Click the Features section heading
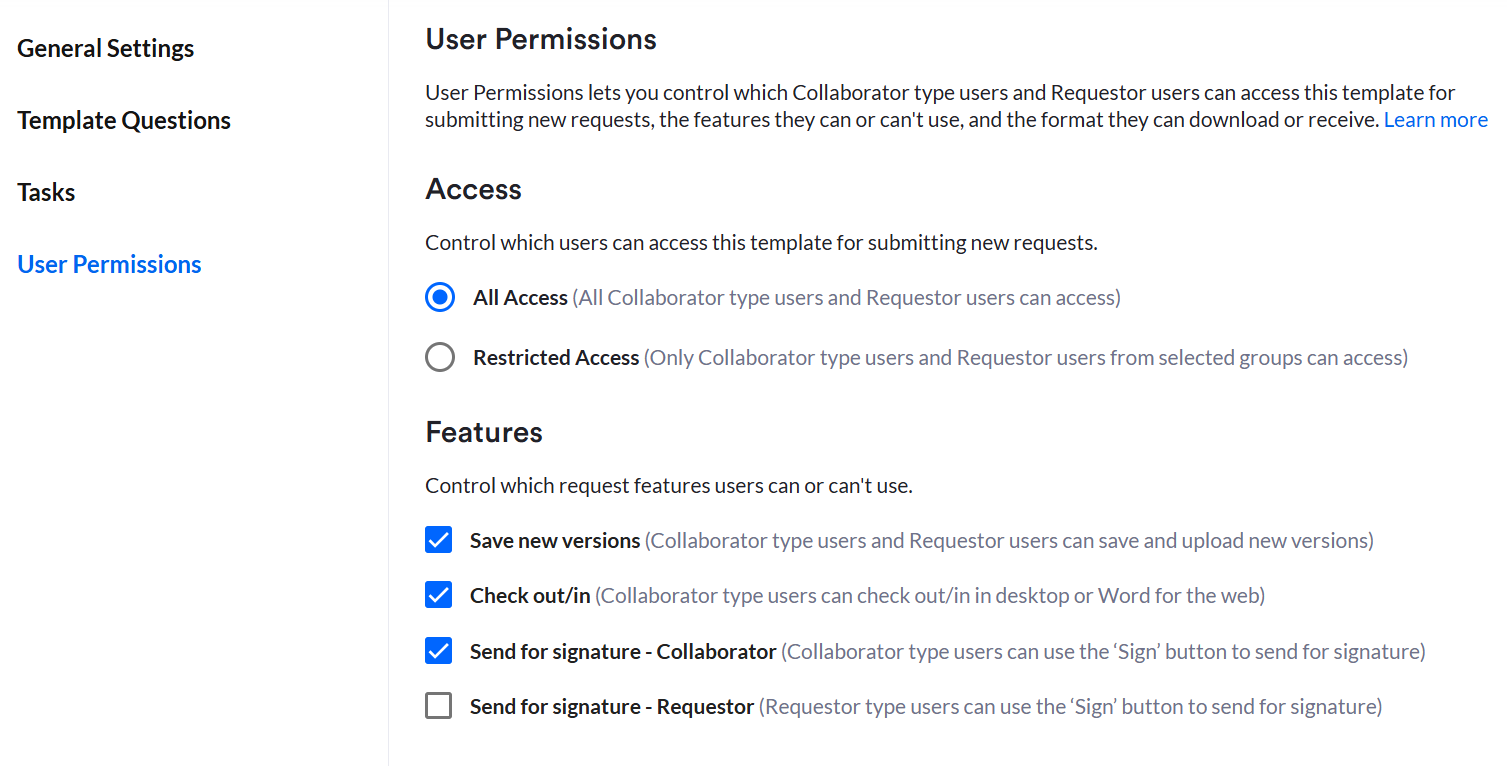 484,432
